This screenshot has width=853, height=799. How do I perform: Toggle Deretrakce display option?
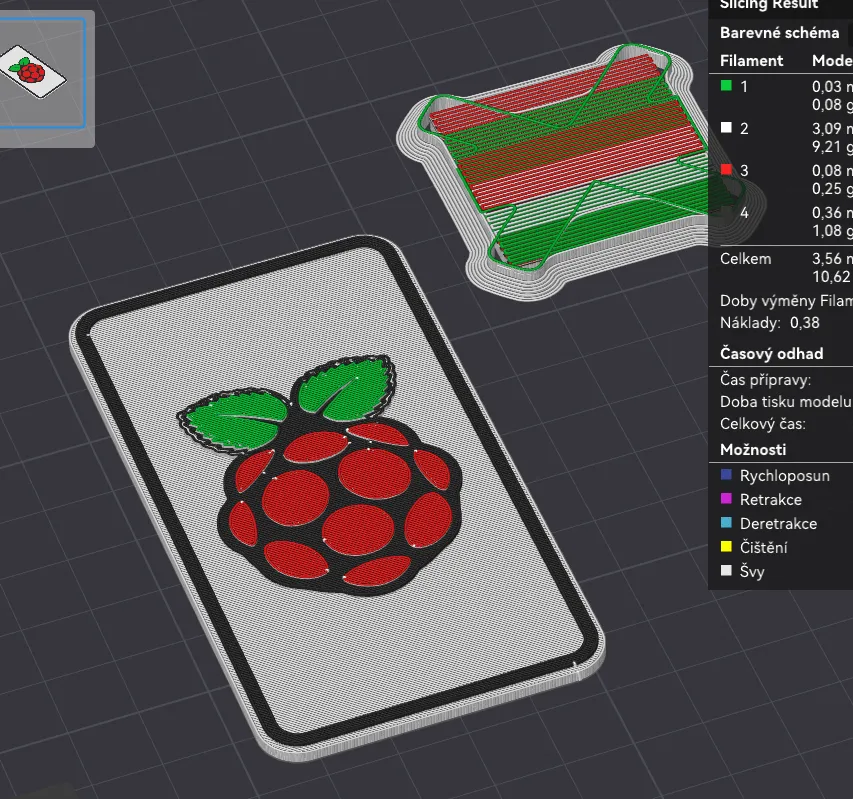726,523
